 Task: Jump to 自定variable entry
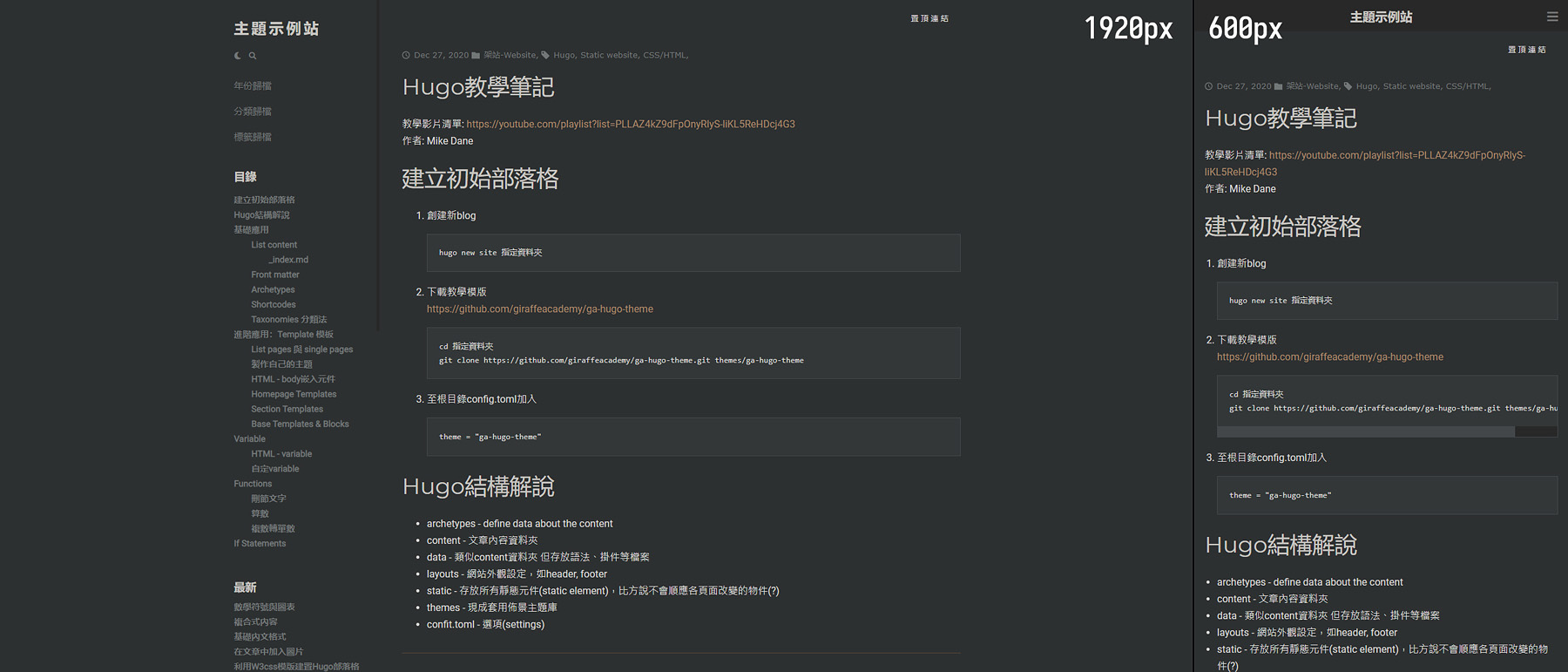click(275, 469)
